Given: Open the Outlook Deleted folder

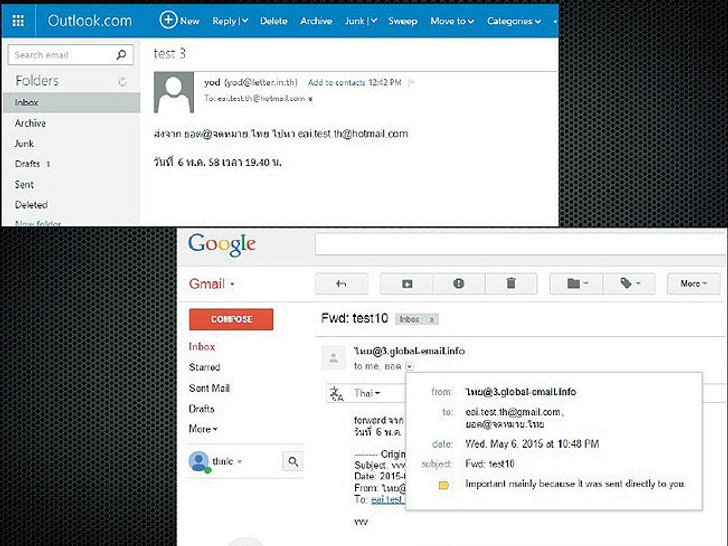Looking at the screenshot, I should [x=31, y=205].
